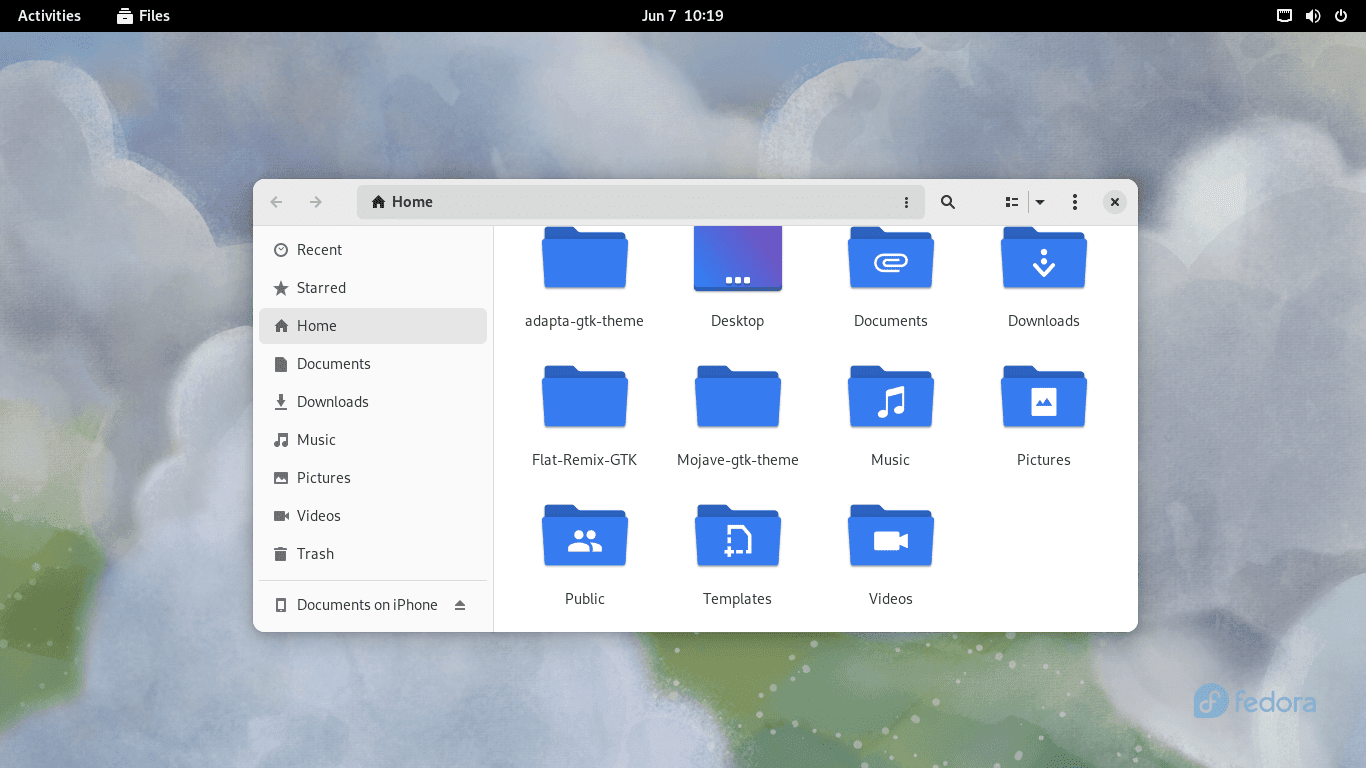Open the clock and calendar menu

coord(683,16)
